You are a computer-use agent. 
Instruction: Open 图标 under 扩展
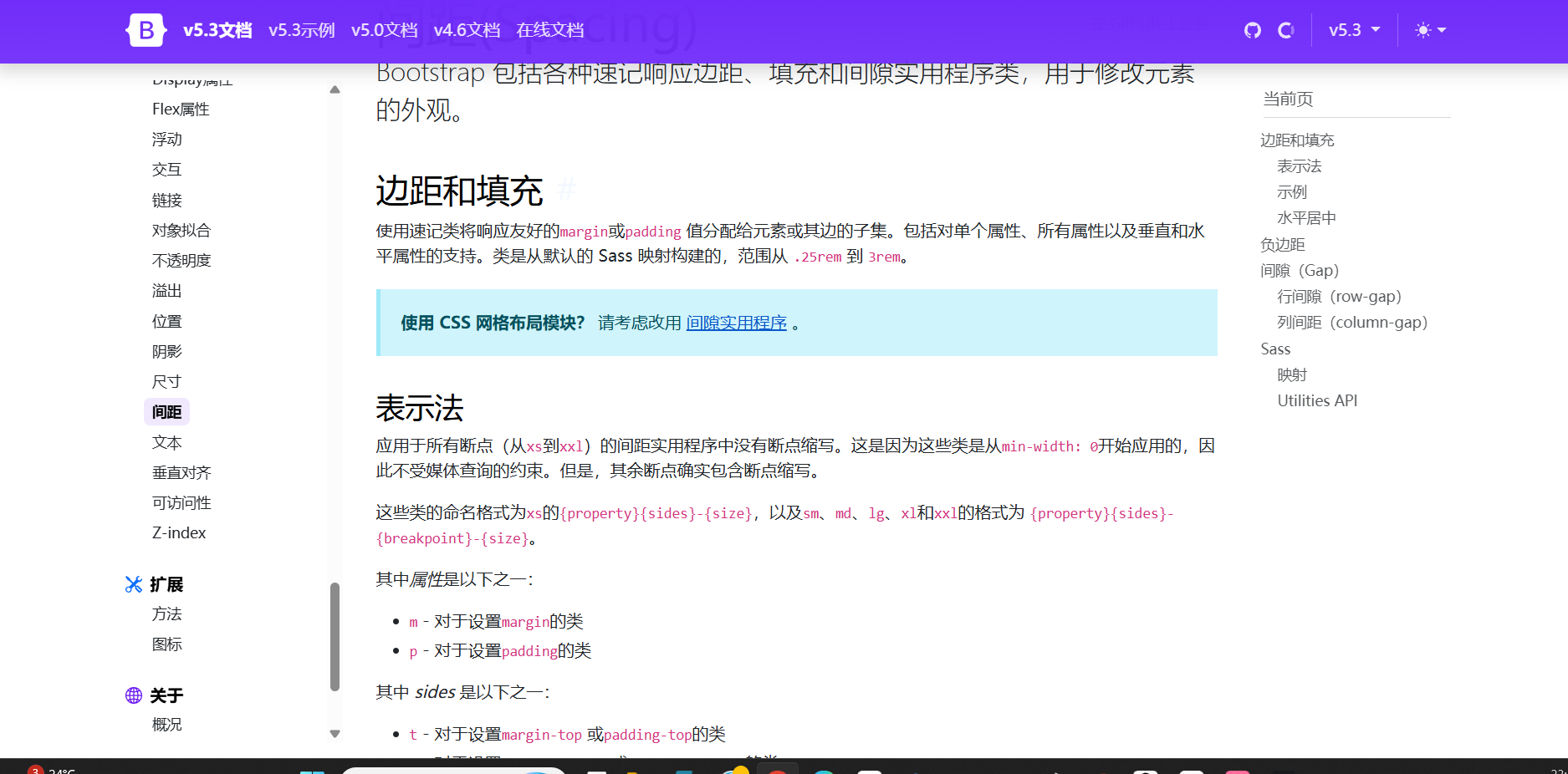167,644
